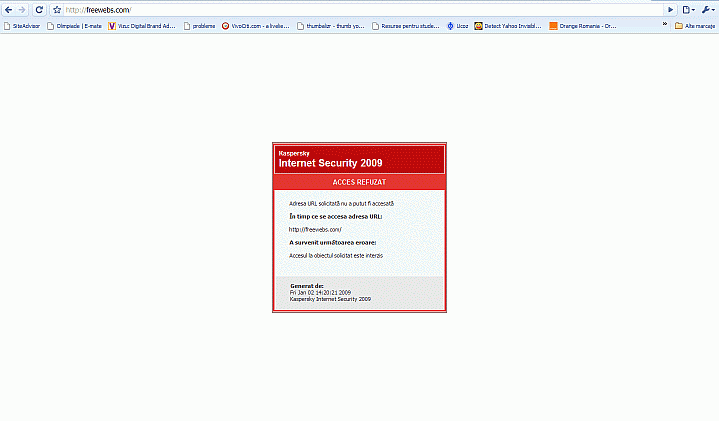This screenshot has height=421, width=719.
Task: Open the thumbalizr bookmark
Action: [331, 26]
